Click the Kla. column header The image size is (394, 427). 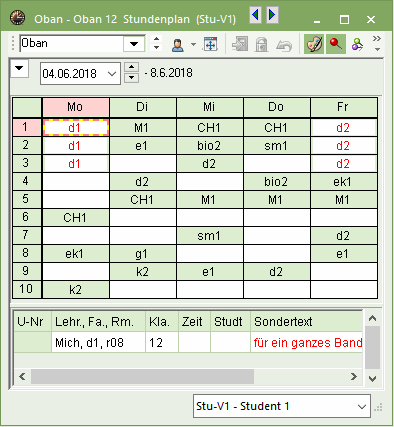click(162, 322)
